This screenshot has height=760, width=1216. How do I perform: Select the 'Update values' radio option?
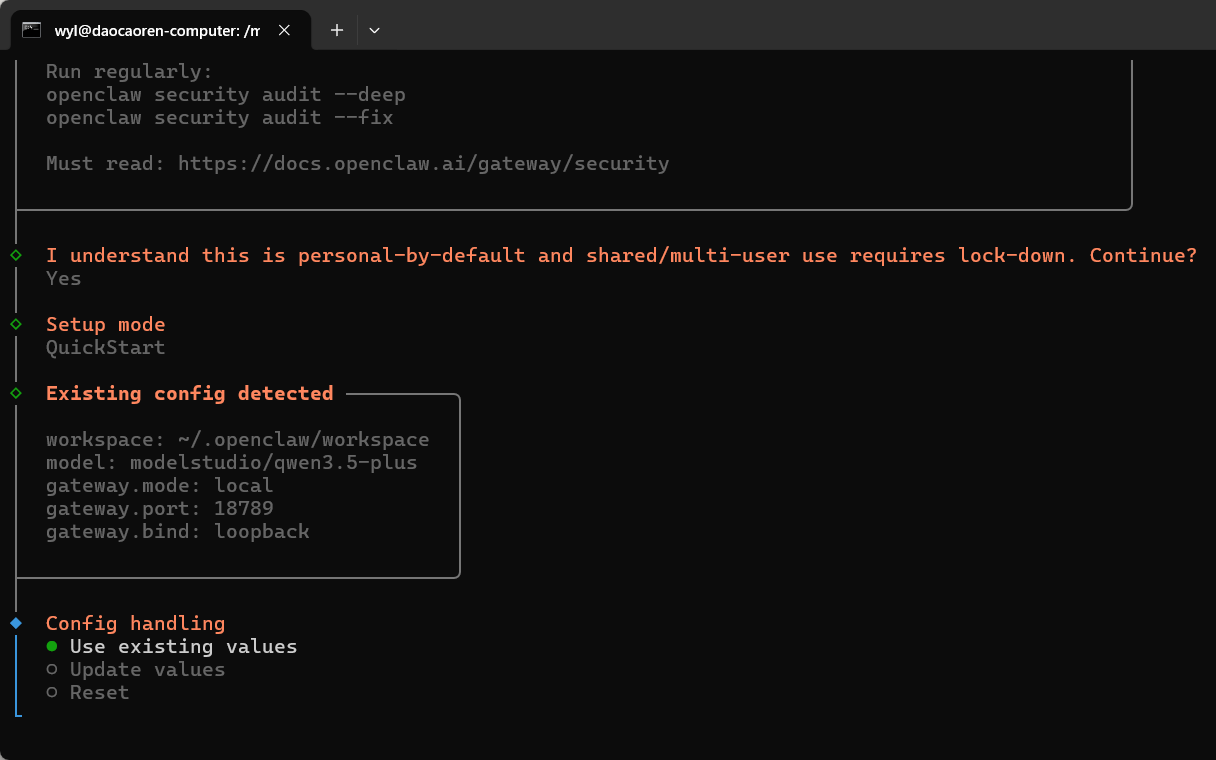pos(135,670)
